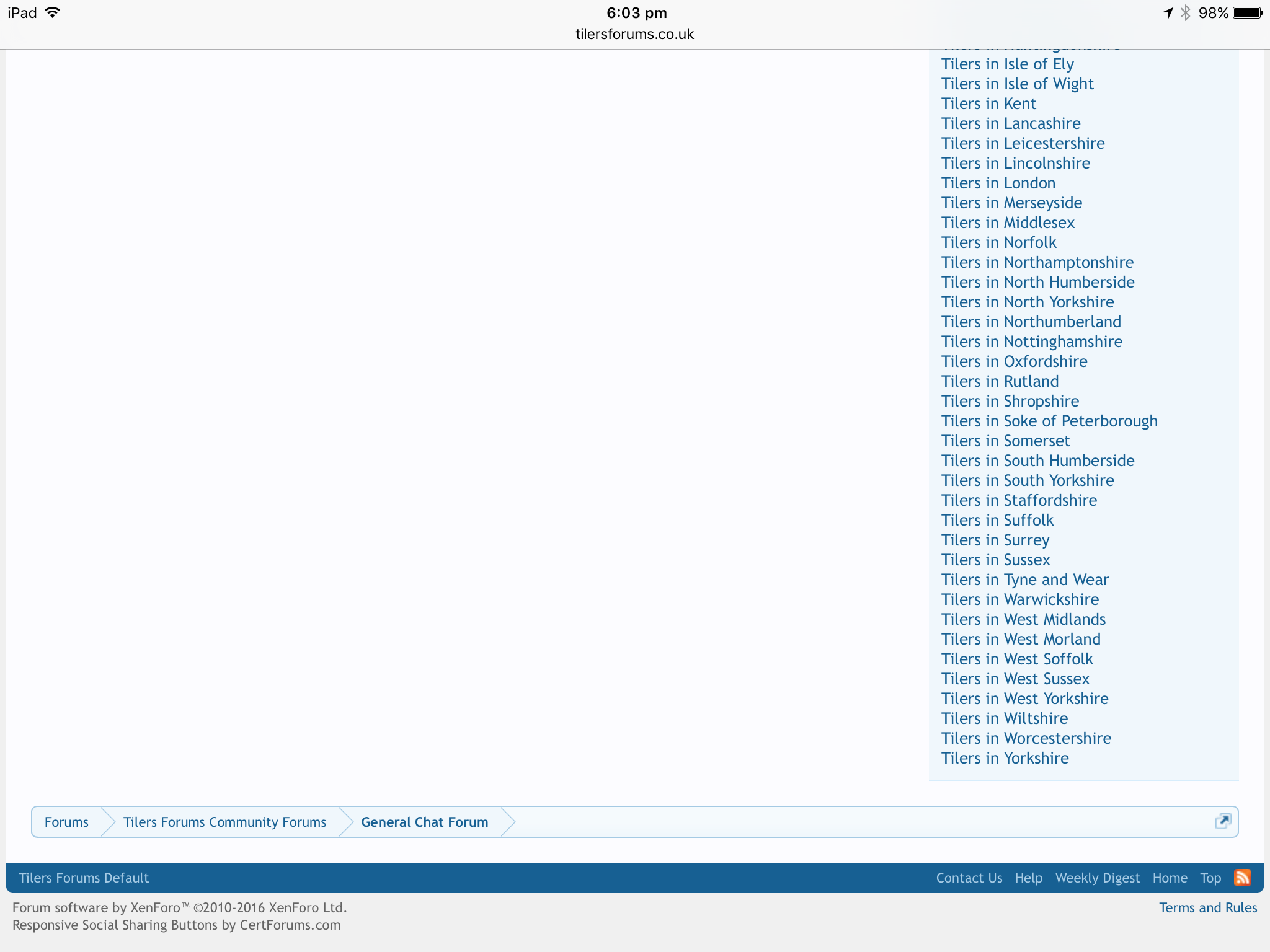1270x952 pixels.
Task: Open Tilers in Warwickshire
Action: (x=1020, y=599)
